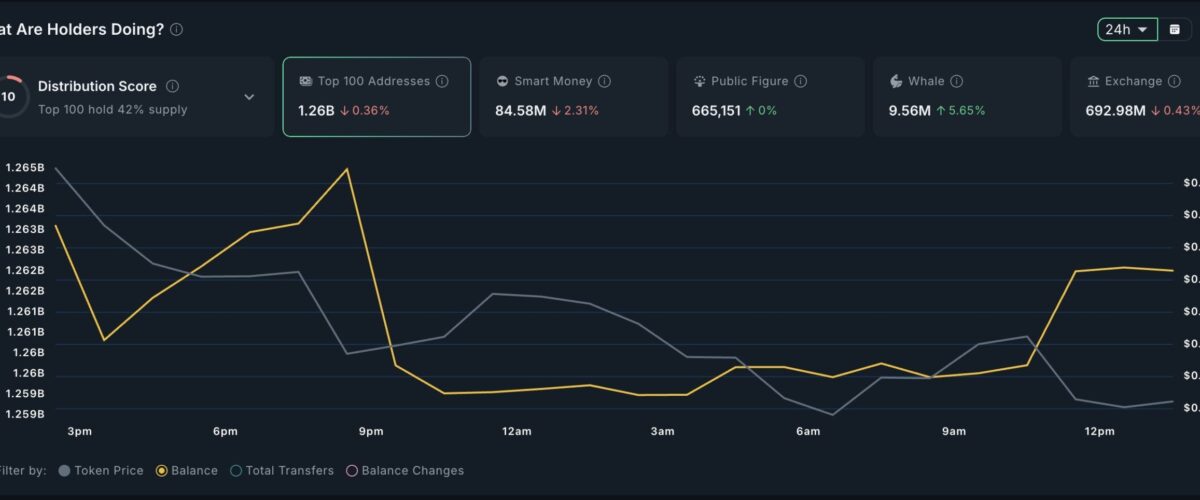Viewport: 1200px width, 500px height.
Task: Select the Smart Money card
Action: coord(573,97)
